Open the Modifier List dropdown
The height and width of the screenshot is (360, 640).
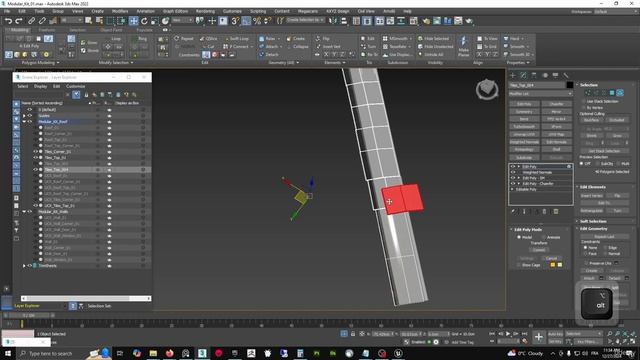tap(541, 94)
